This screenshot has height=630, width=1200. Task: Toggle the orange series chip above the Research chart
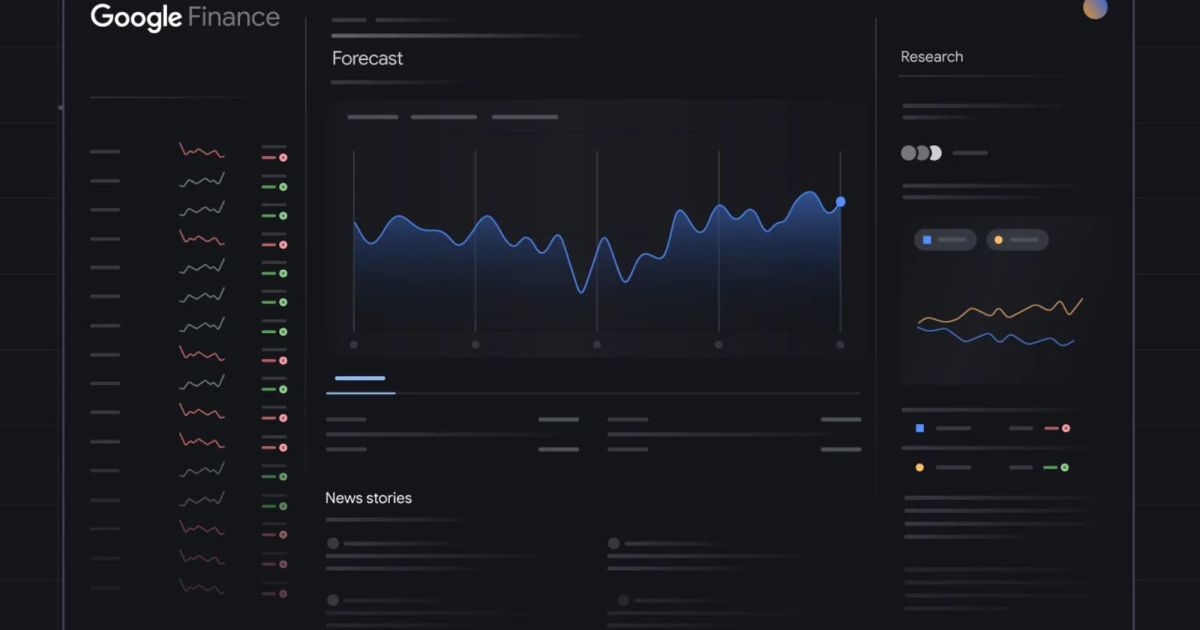coord(1017,240)
